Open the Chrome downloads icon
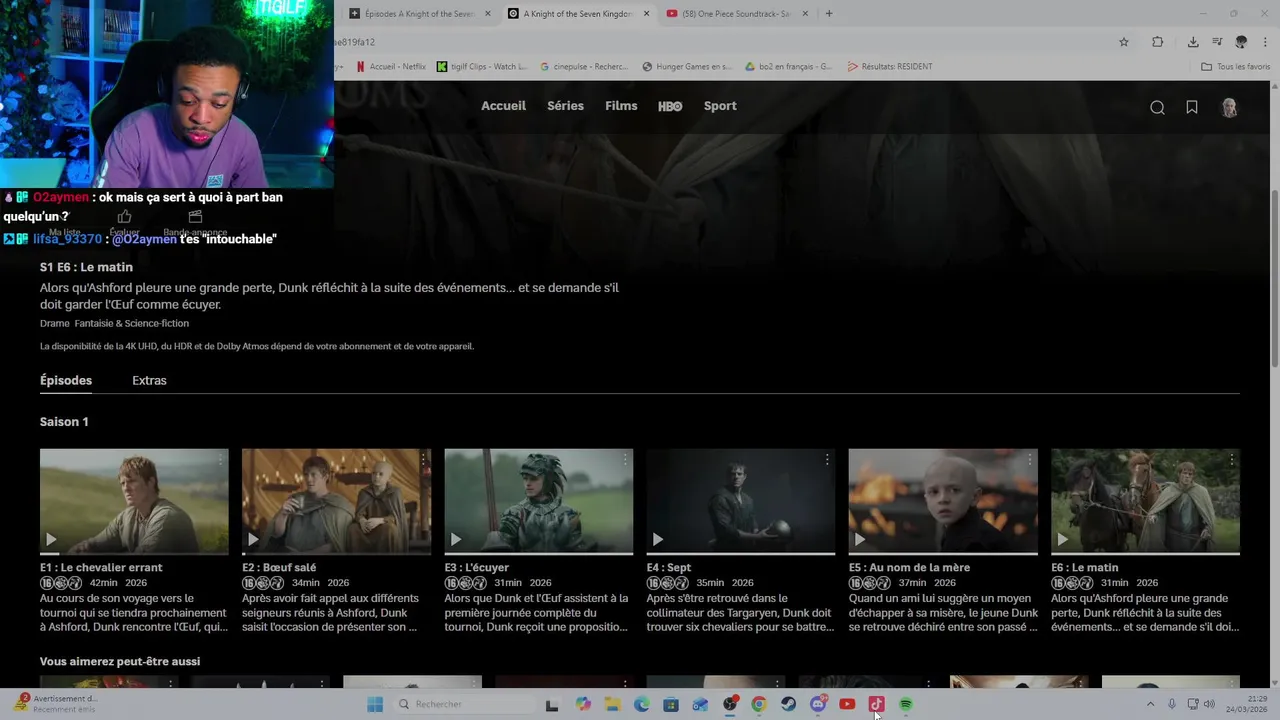Viewport: 1280px width, 720px height. 1193,42
